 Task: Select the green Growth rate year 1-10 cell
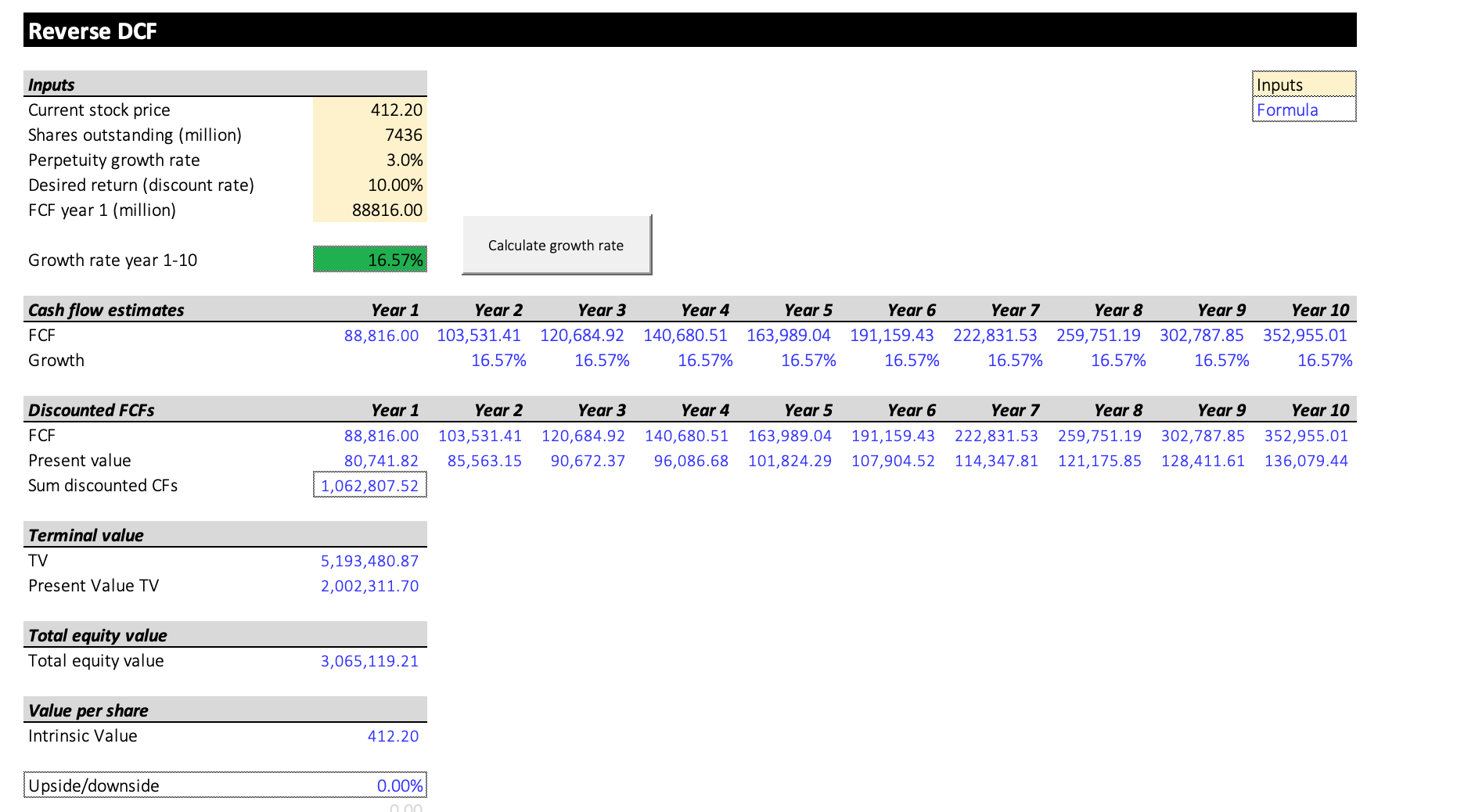coord(369,259)
